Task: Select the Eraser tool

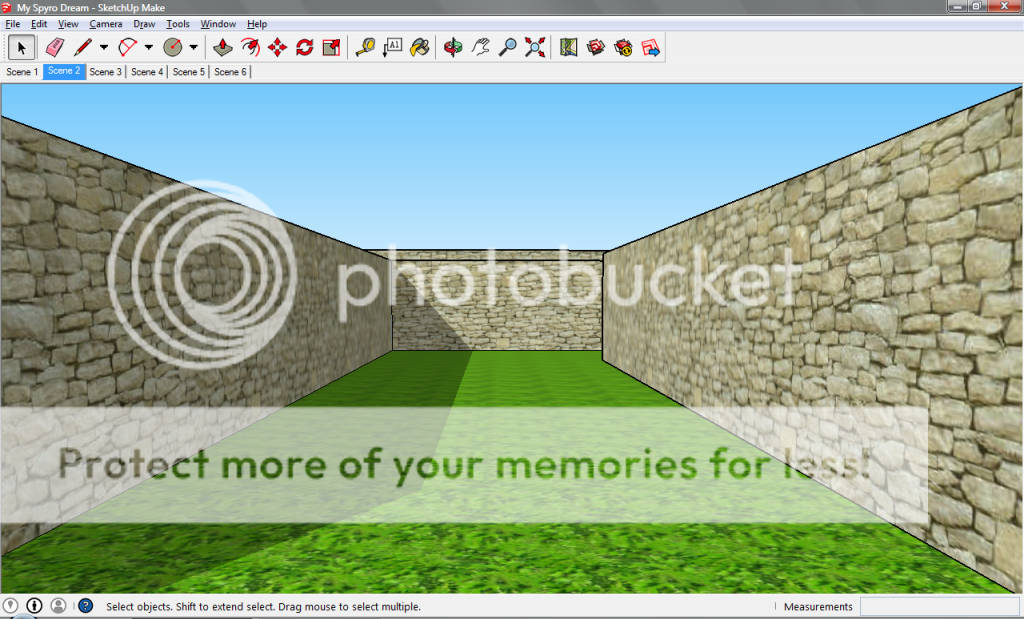Action: point(55,47)
